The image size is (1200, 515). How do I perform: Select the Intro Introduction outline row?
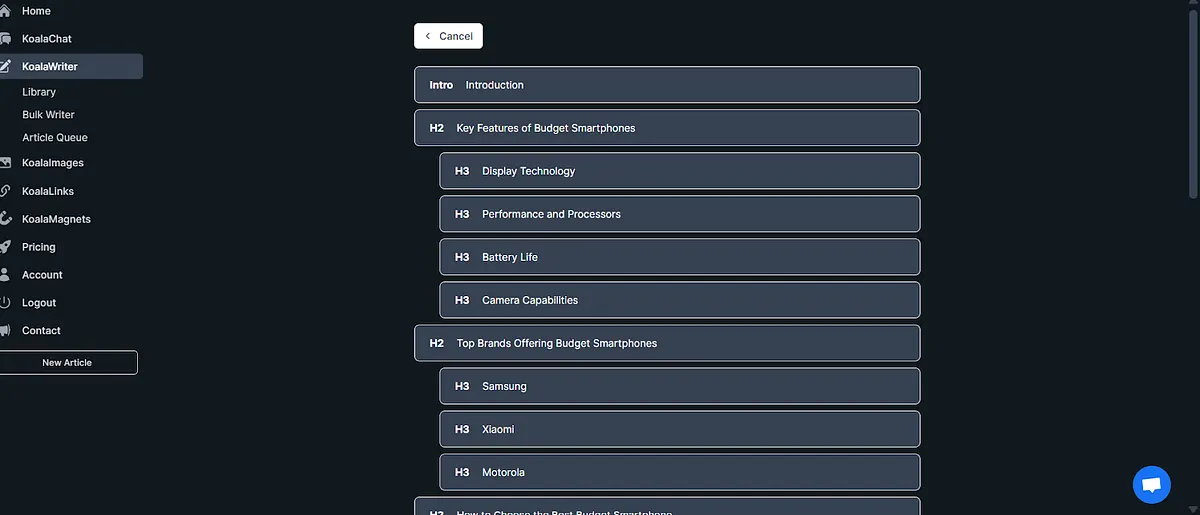point(667,85)
